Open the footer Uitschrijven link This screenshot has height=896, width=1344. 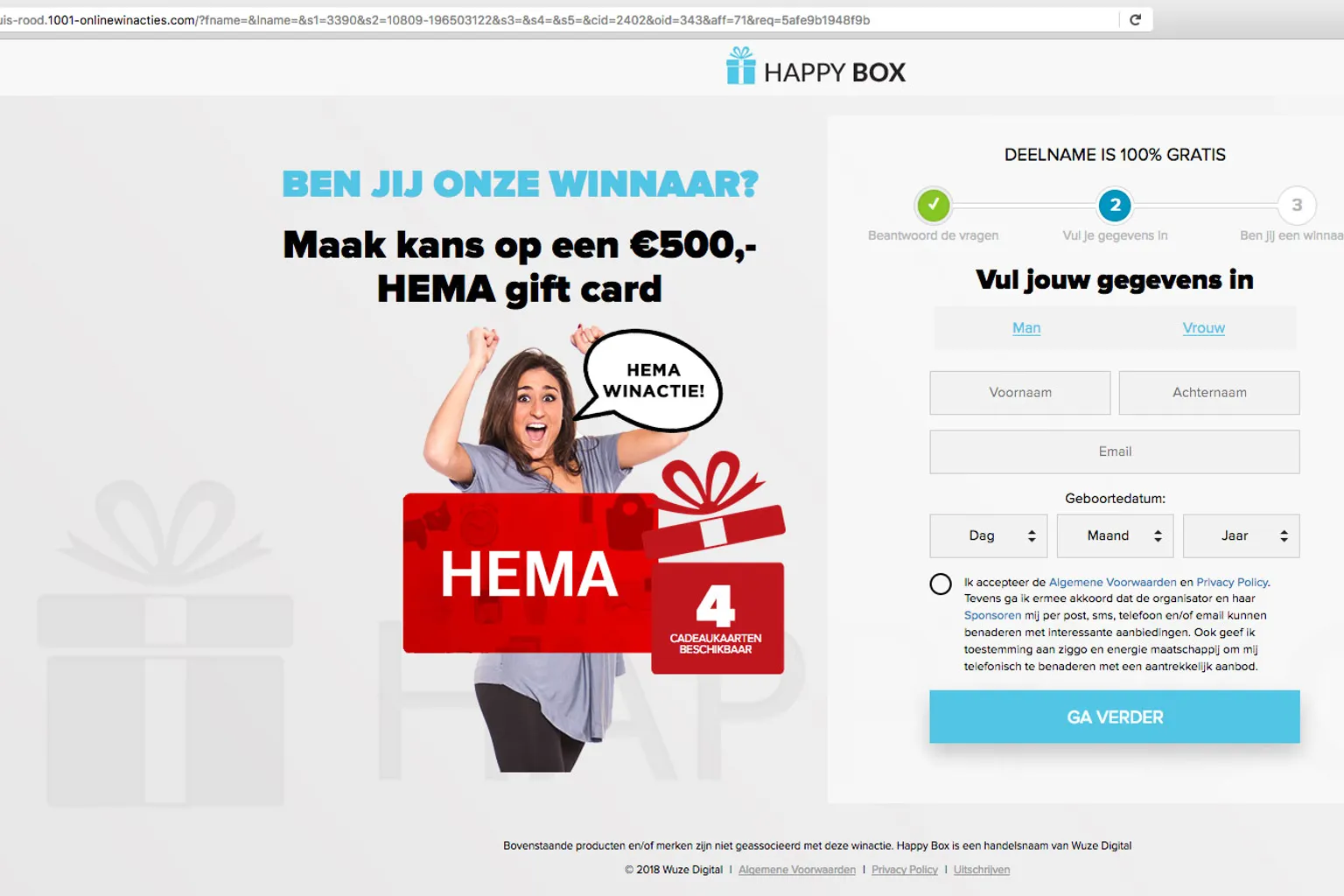[x=981, y=870]
